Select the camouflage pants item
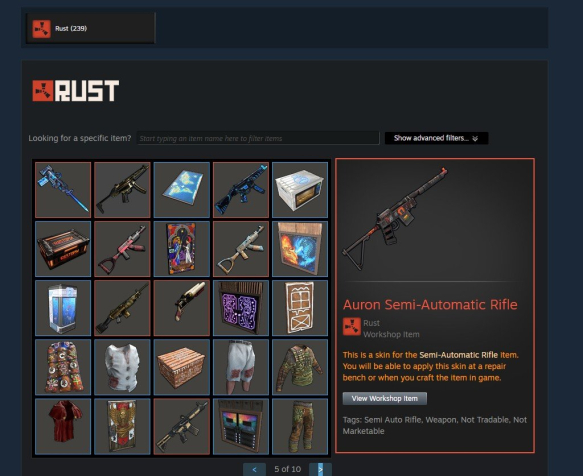 300,427
